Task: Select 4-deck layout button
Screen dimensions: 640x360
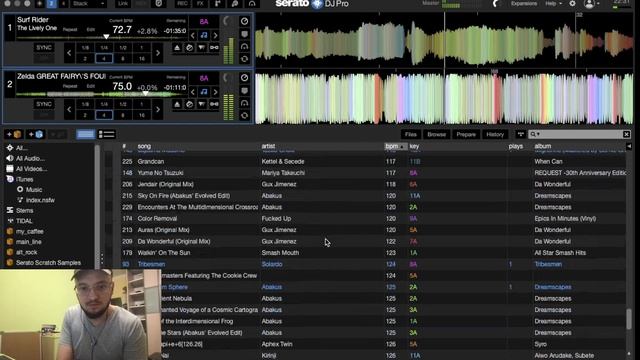Action: click(x=63, y=4)
